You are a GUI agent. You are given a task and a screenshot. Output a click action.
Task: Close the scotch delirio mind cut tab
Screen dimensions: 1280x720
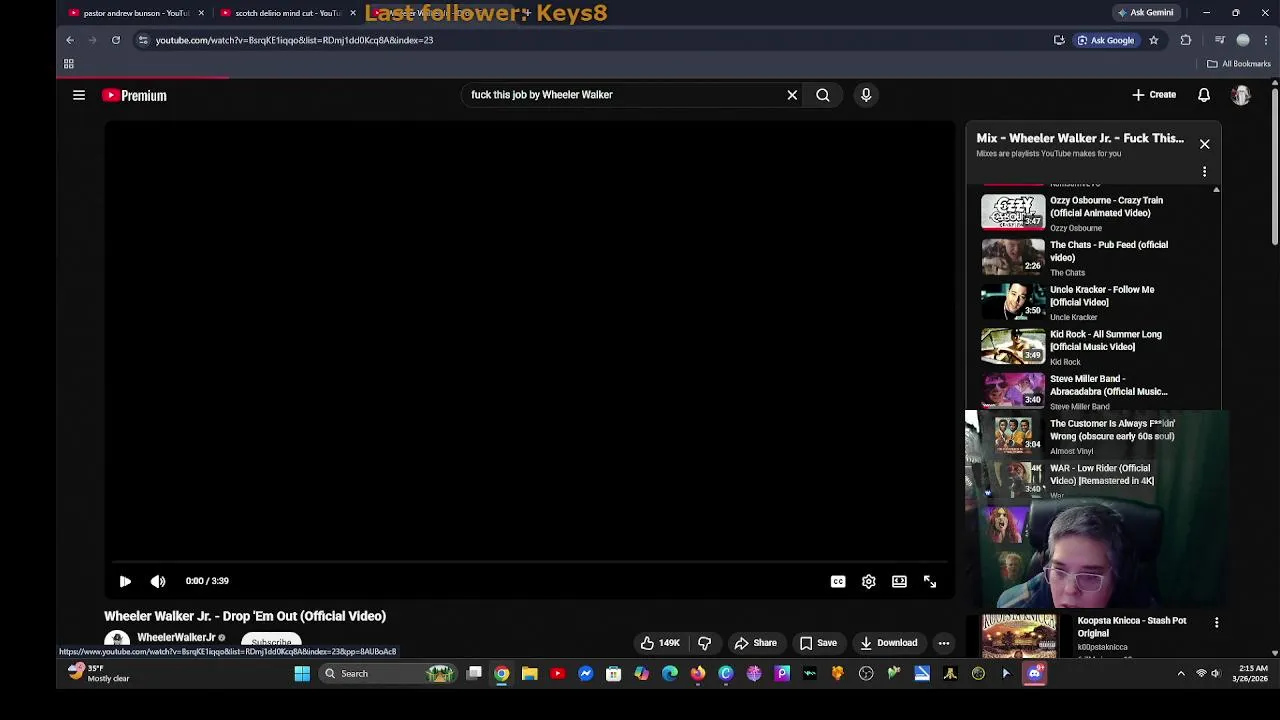click(353, 13)
